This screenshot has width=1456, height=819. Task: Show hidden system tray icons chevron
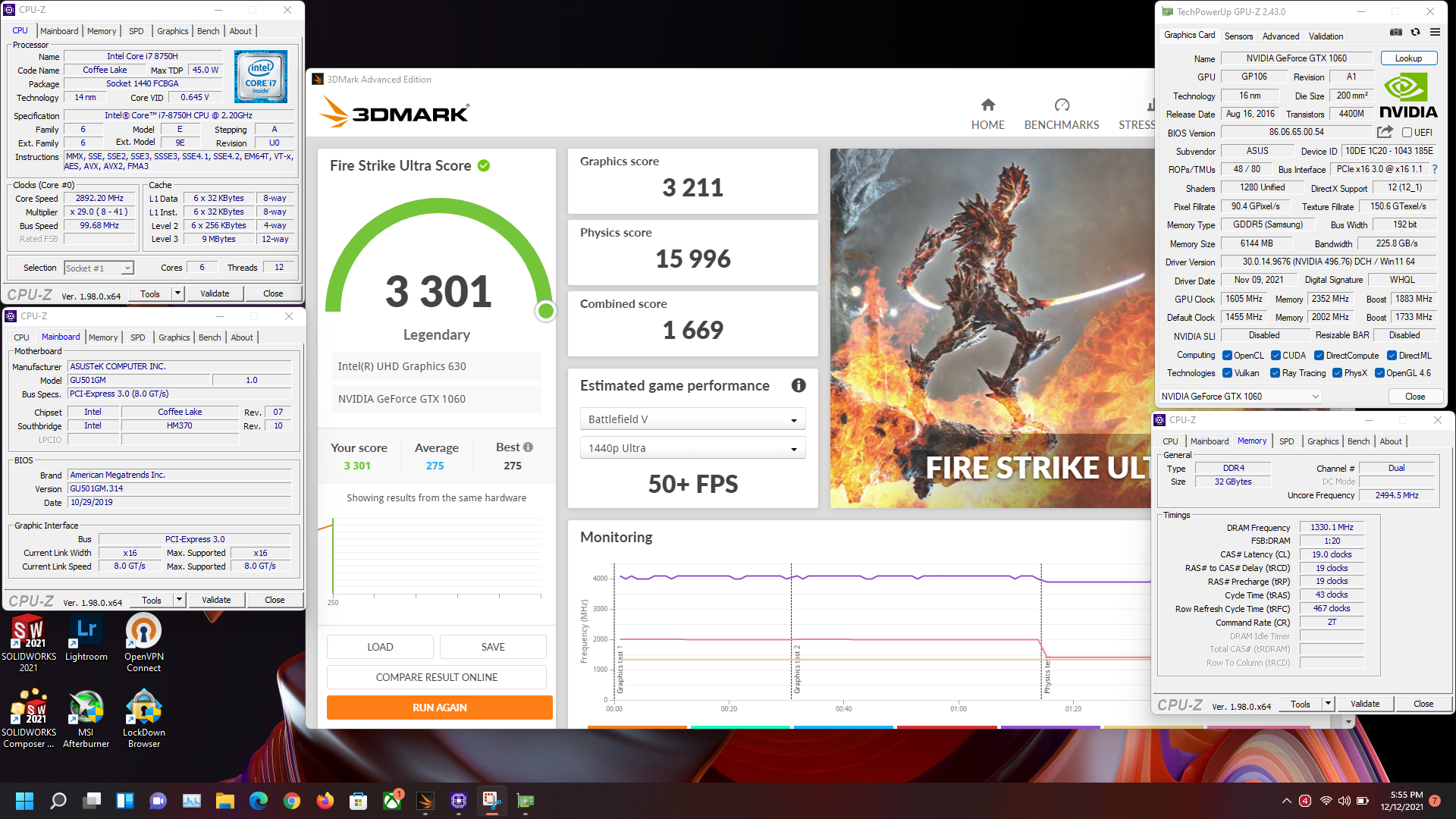1286,801
